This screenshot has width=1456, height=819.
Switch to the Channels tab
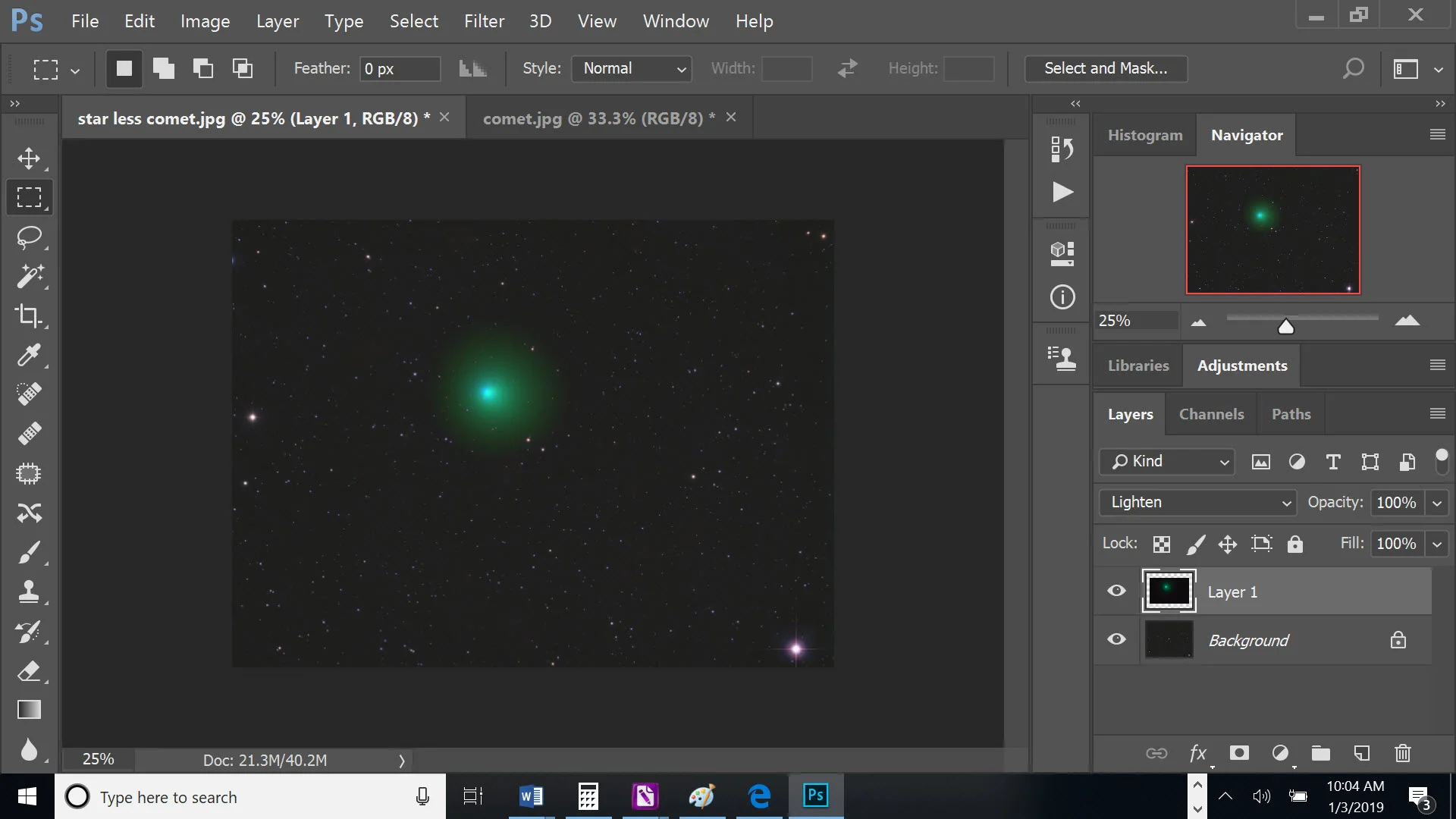[1211, 413]
